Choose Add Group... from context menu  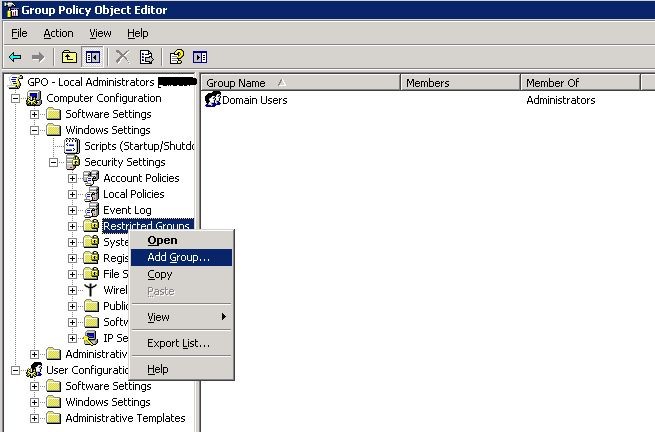(x=178, y=257)
